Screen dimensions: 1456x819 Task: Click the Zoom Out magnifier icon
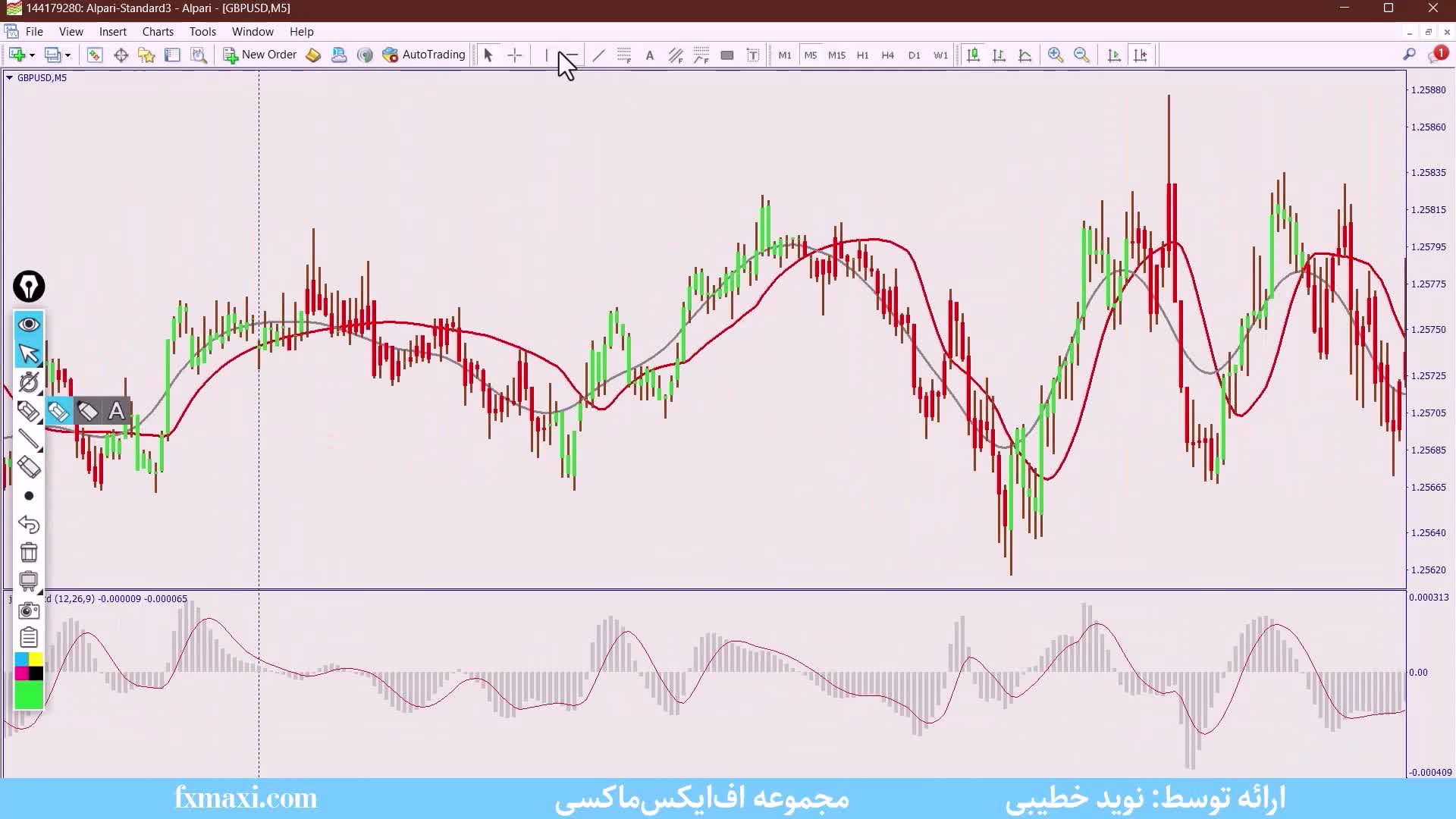click(1081, 55)
